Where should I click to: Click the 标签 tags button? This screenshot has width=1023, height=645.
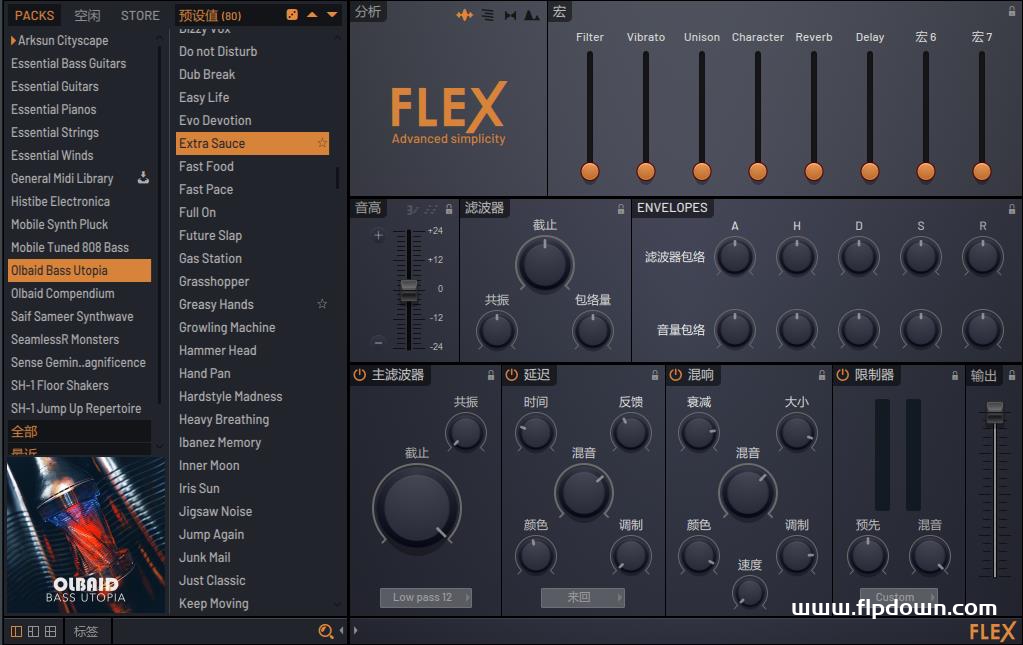[86, 631]
